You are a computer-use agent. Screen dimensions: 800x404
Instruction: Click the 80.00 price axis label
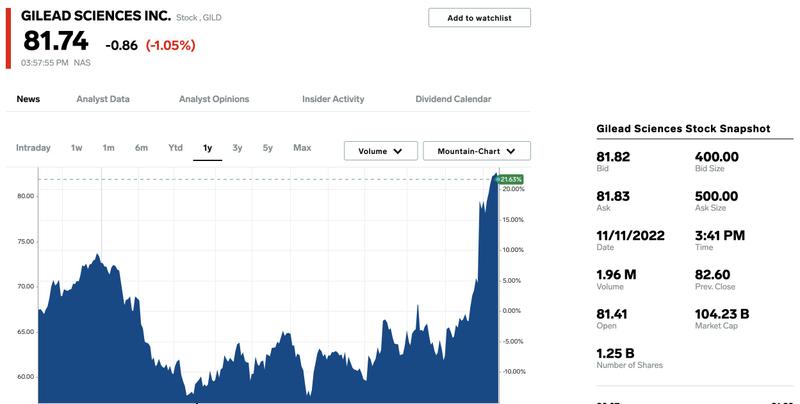tap(26, 196)
